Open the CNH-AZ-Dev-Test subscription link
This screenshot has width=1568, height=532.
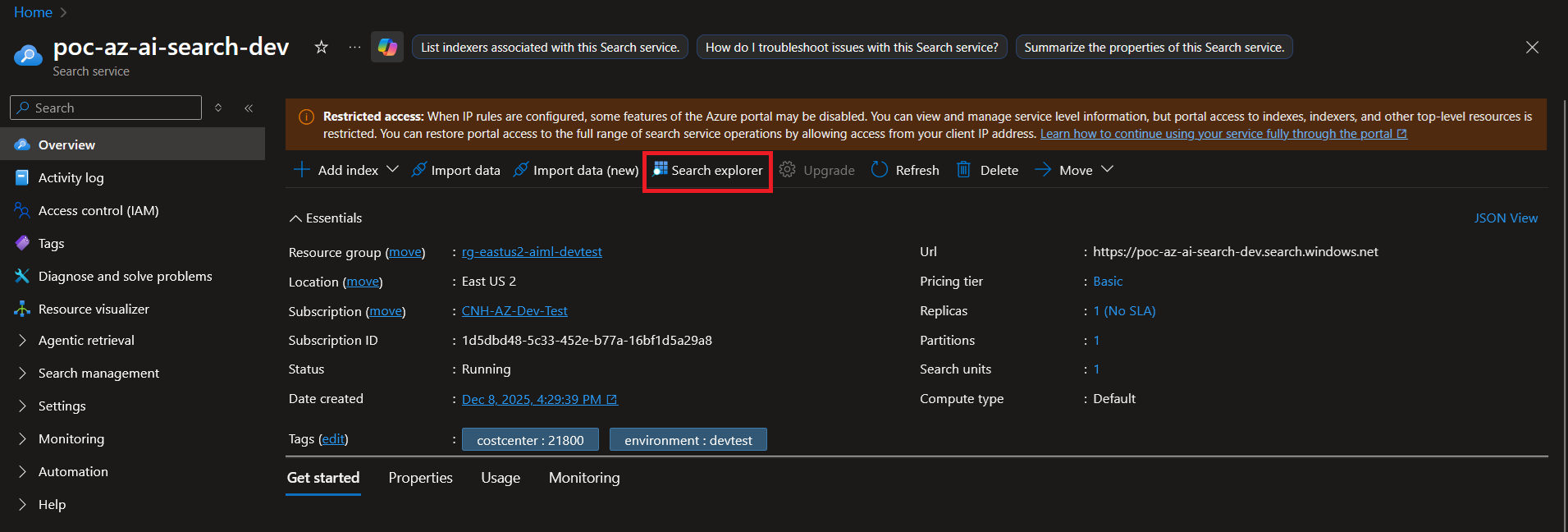point(514,310)
